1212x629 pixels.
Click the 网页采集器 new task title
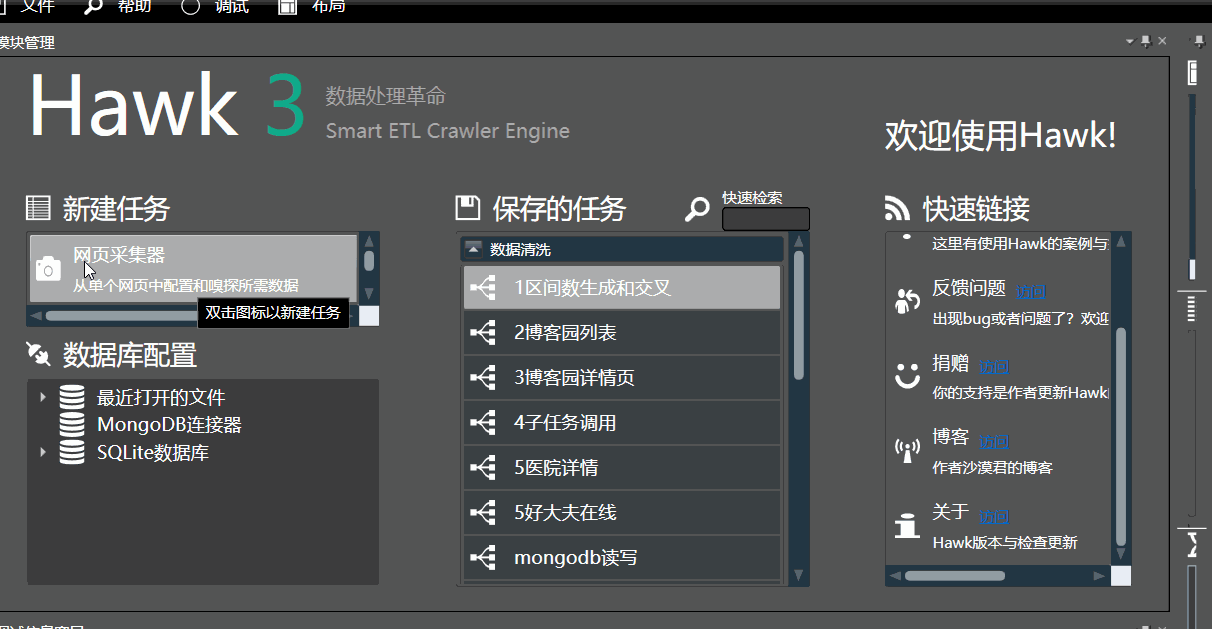119,256
